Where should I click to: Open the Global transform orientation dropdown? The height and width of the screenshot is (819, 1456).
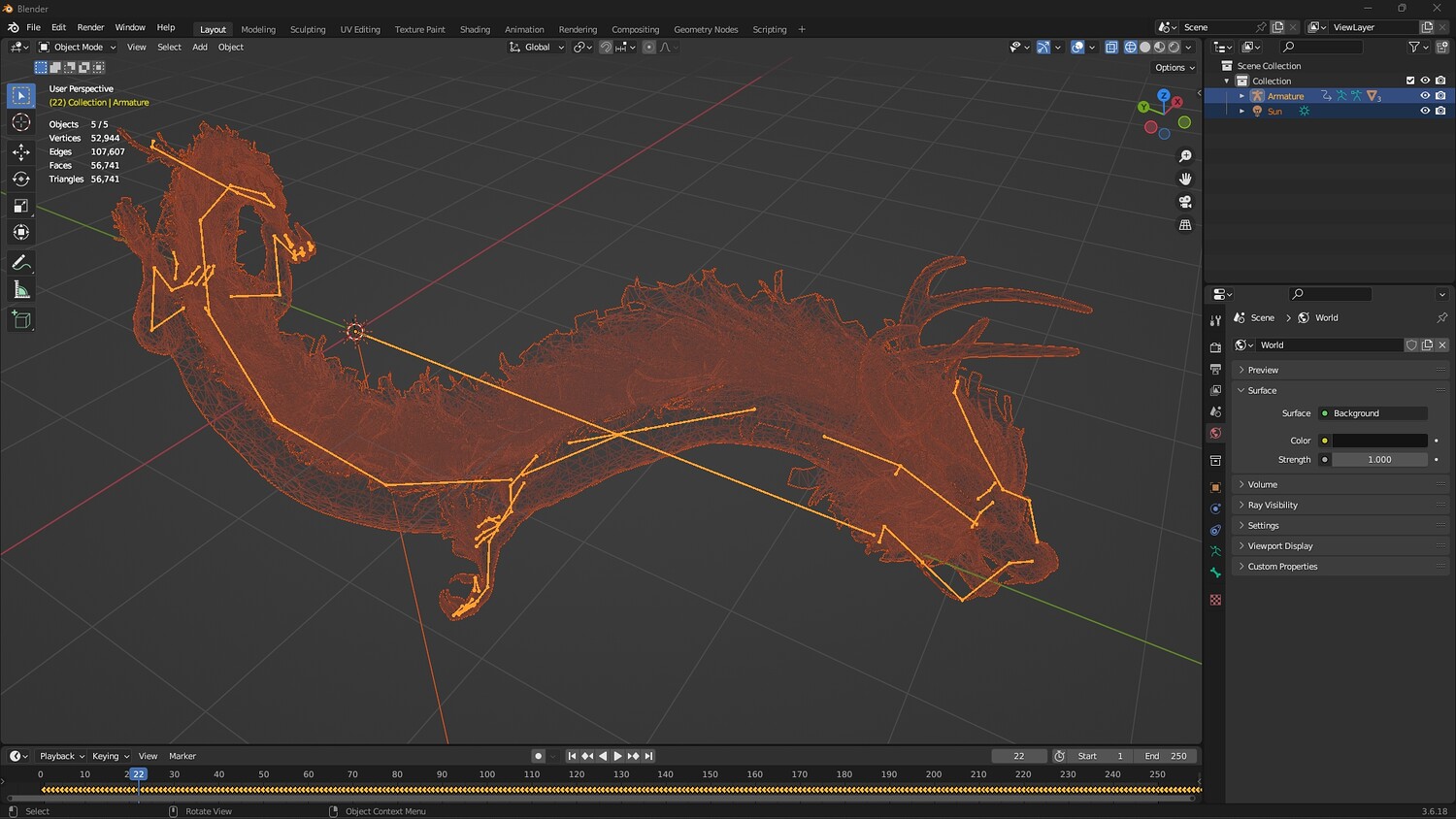(x=537, y=47)
